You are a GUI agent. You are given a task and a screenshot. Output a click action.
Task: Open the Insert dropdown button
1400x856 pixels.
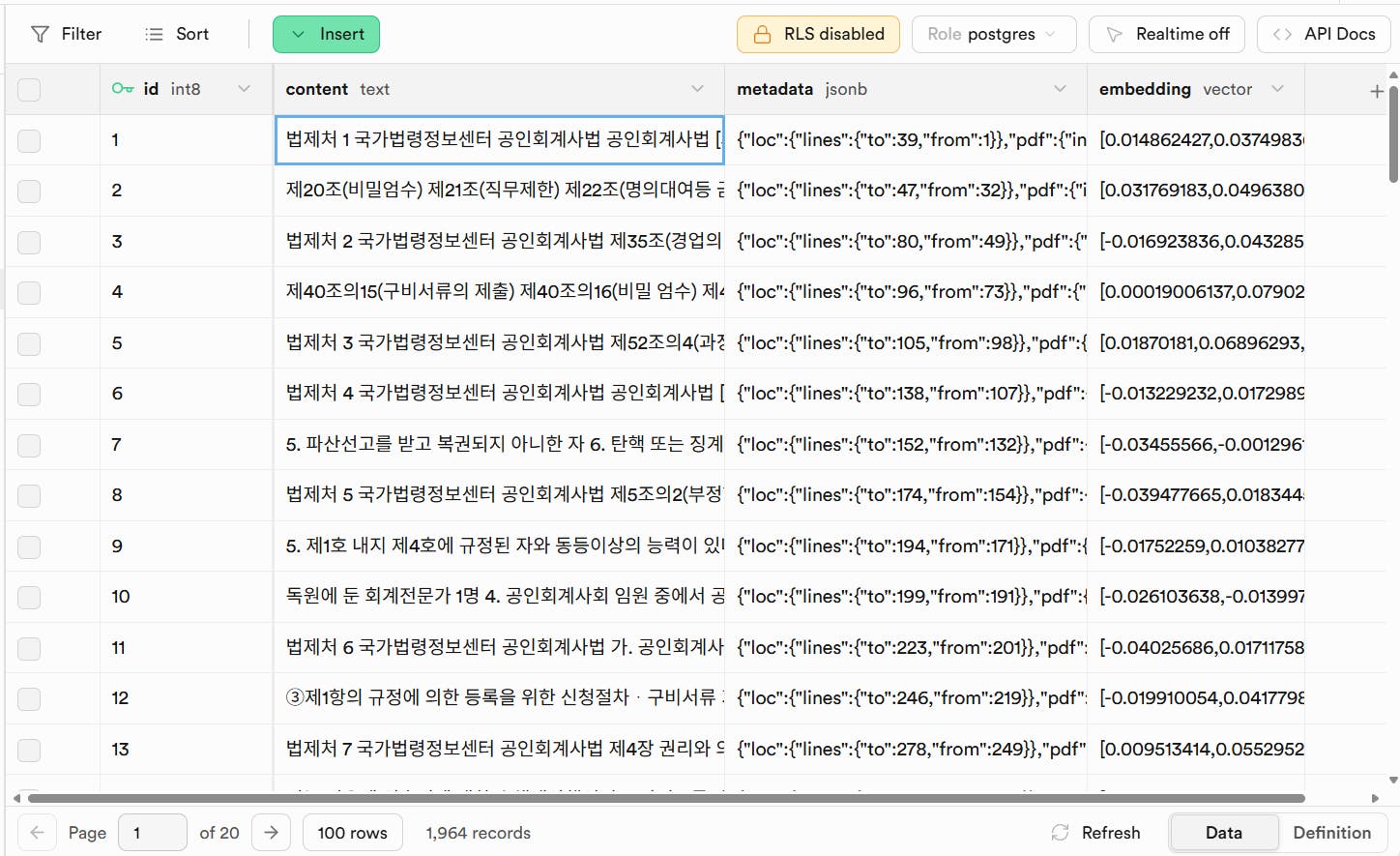pyautogui.click(x=326, y=35)
